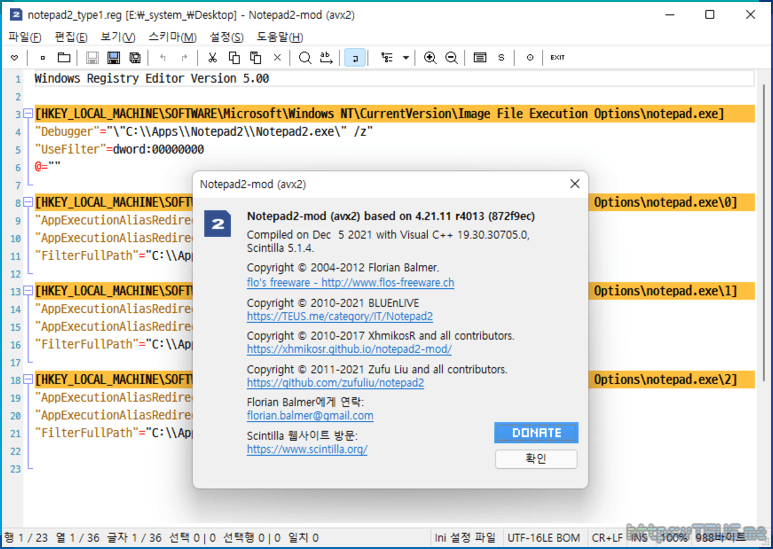Click the @="" line in editor

point(47,167)
